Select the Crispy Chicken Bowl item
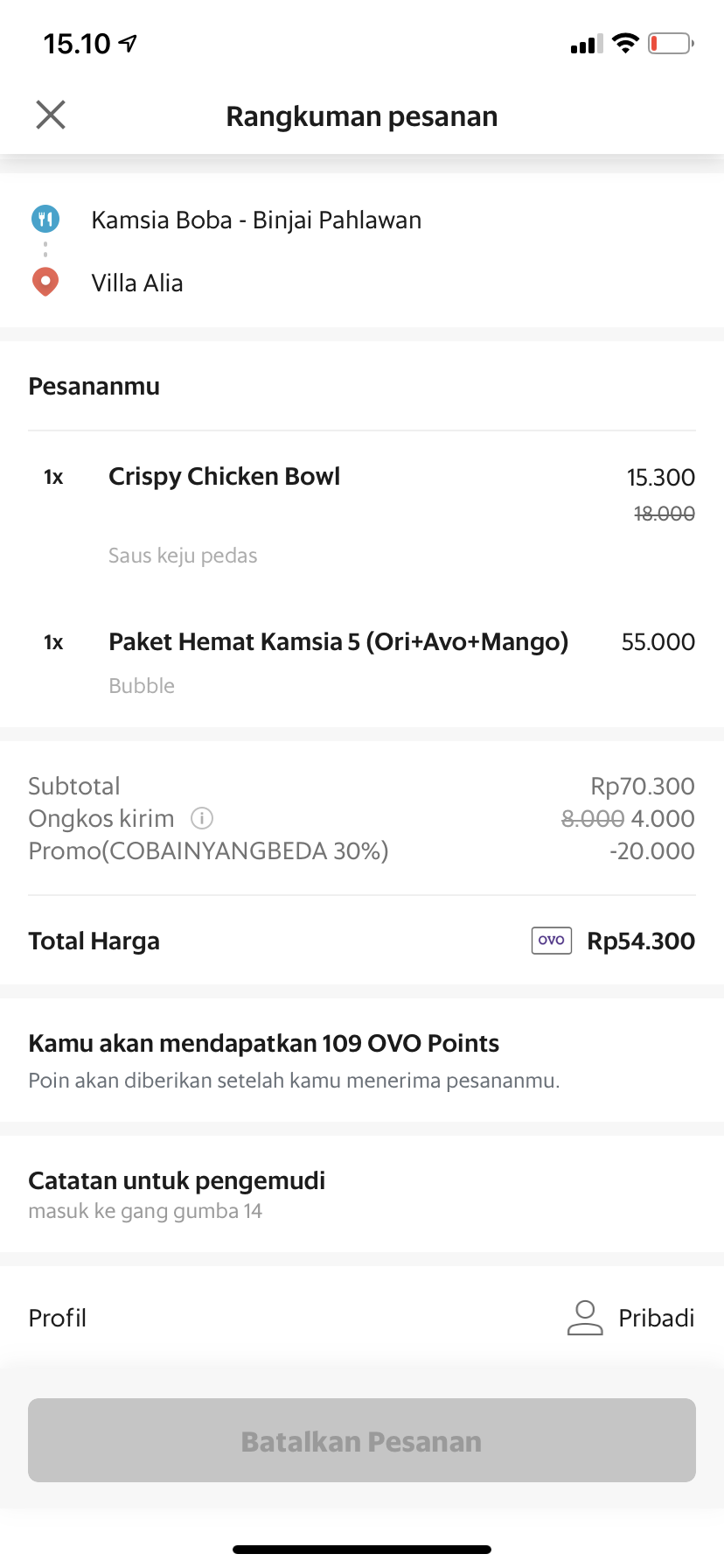 [224, 477]
